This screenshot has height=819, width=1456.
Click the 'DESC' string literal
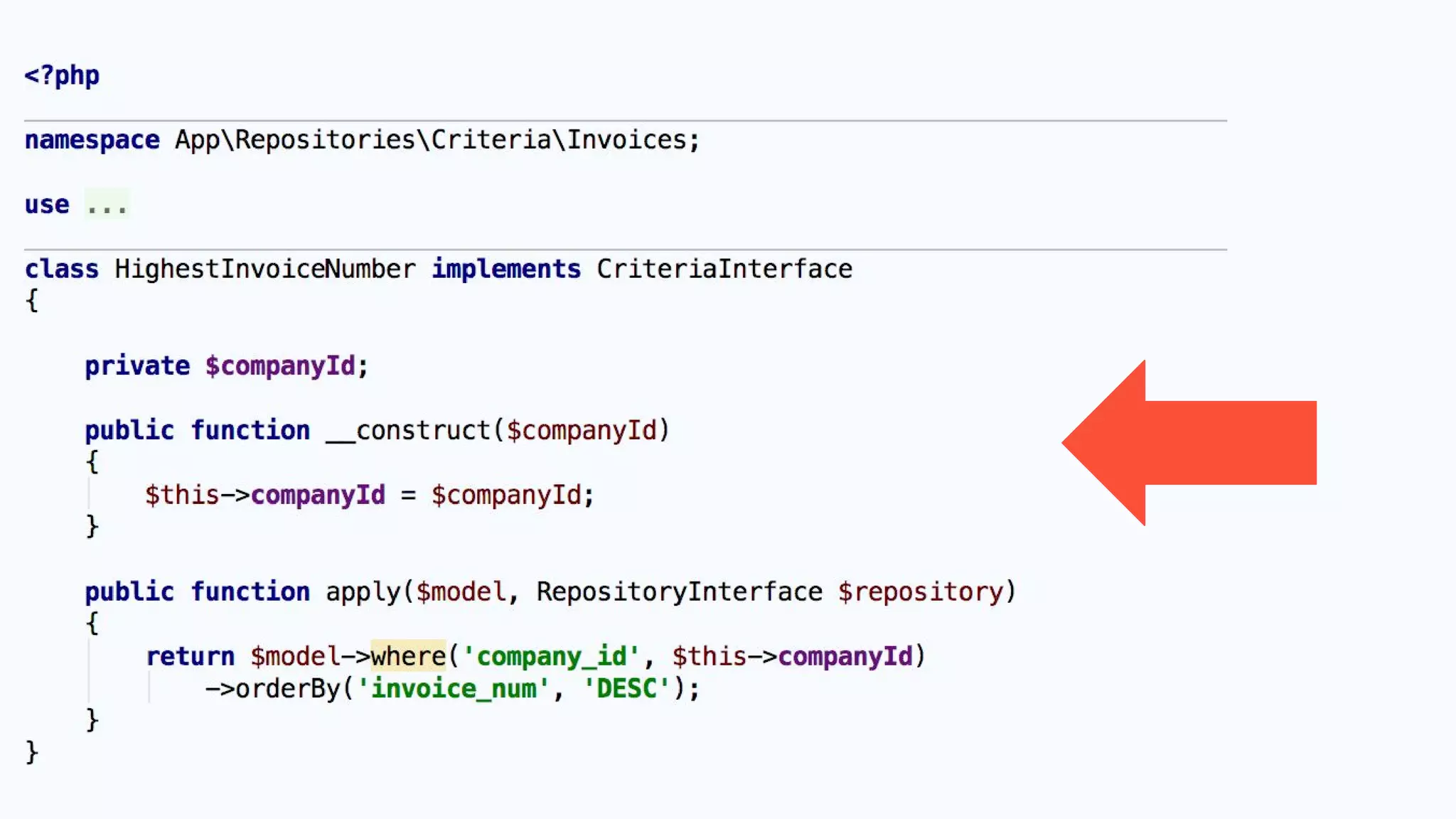(626, 689)
